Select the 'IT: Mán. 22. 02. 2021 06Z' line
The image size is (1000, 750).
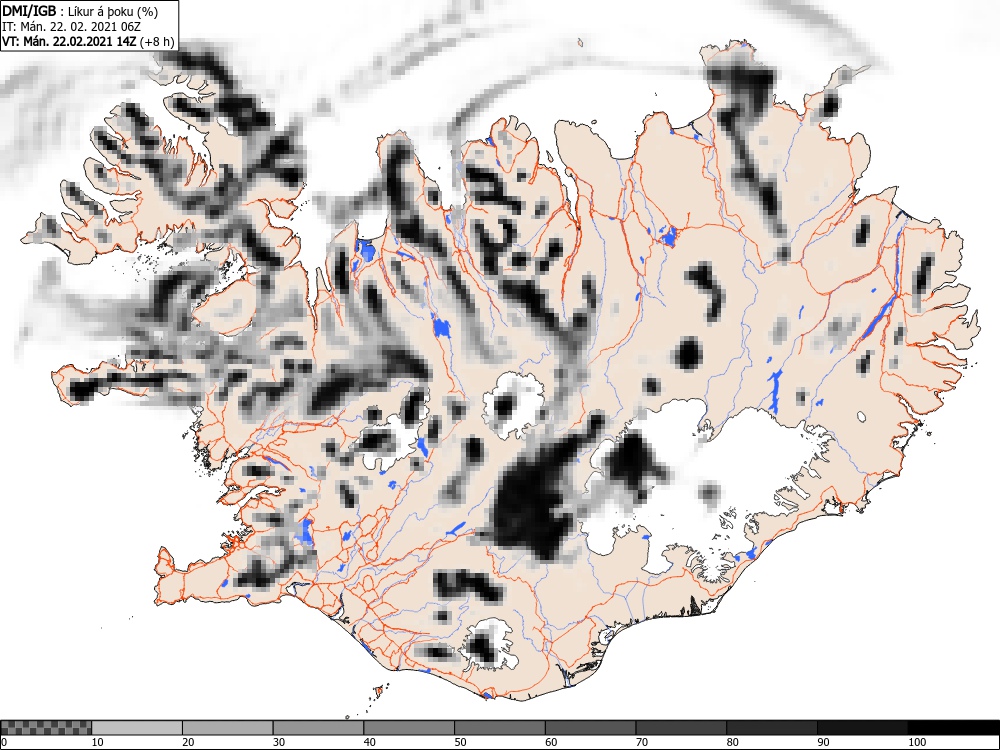71,27
